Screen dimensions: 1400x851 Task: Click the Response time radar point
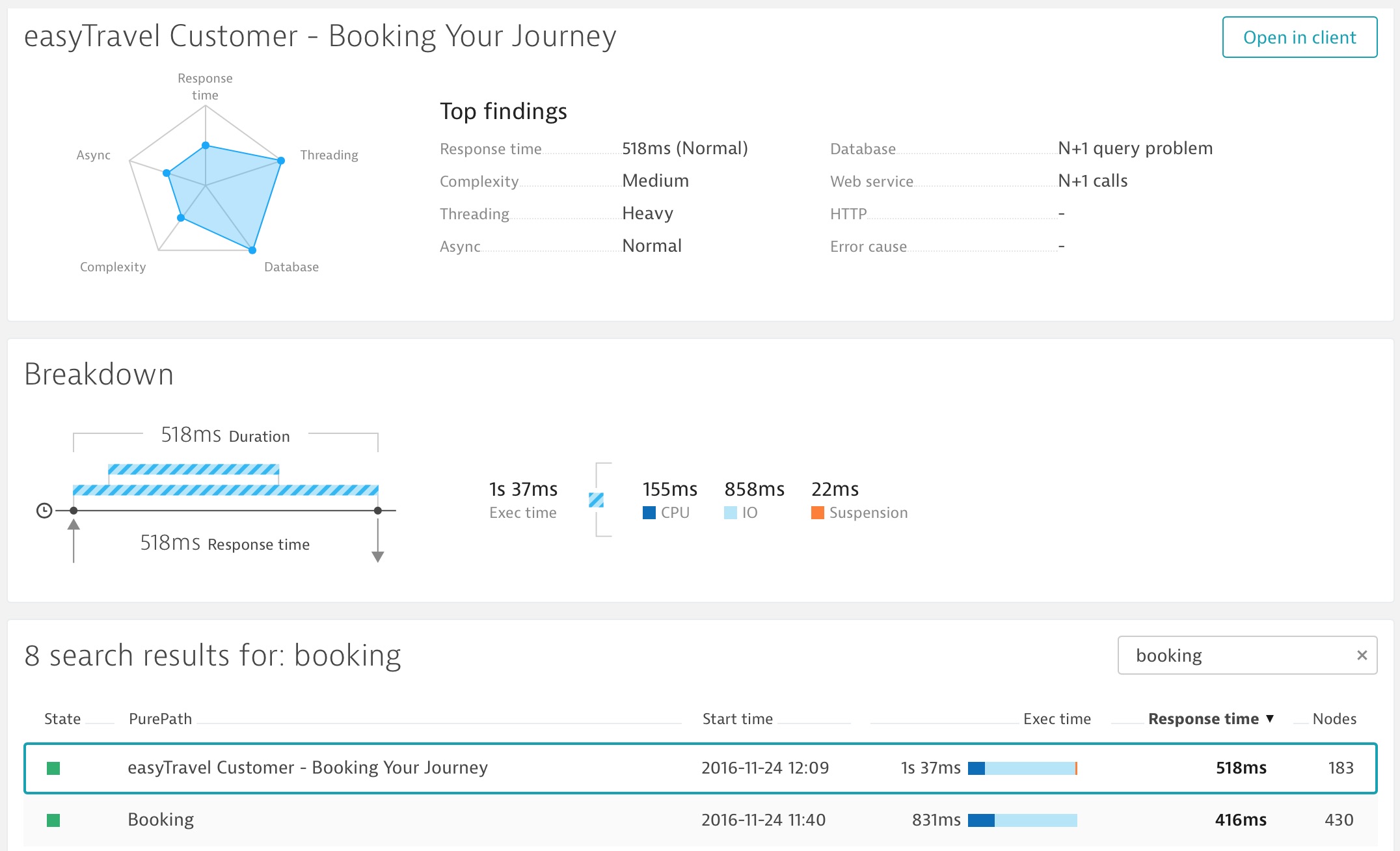point(206,145)
